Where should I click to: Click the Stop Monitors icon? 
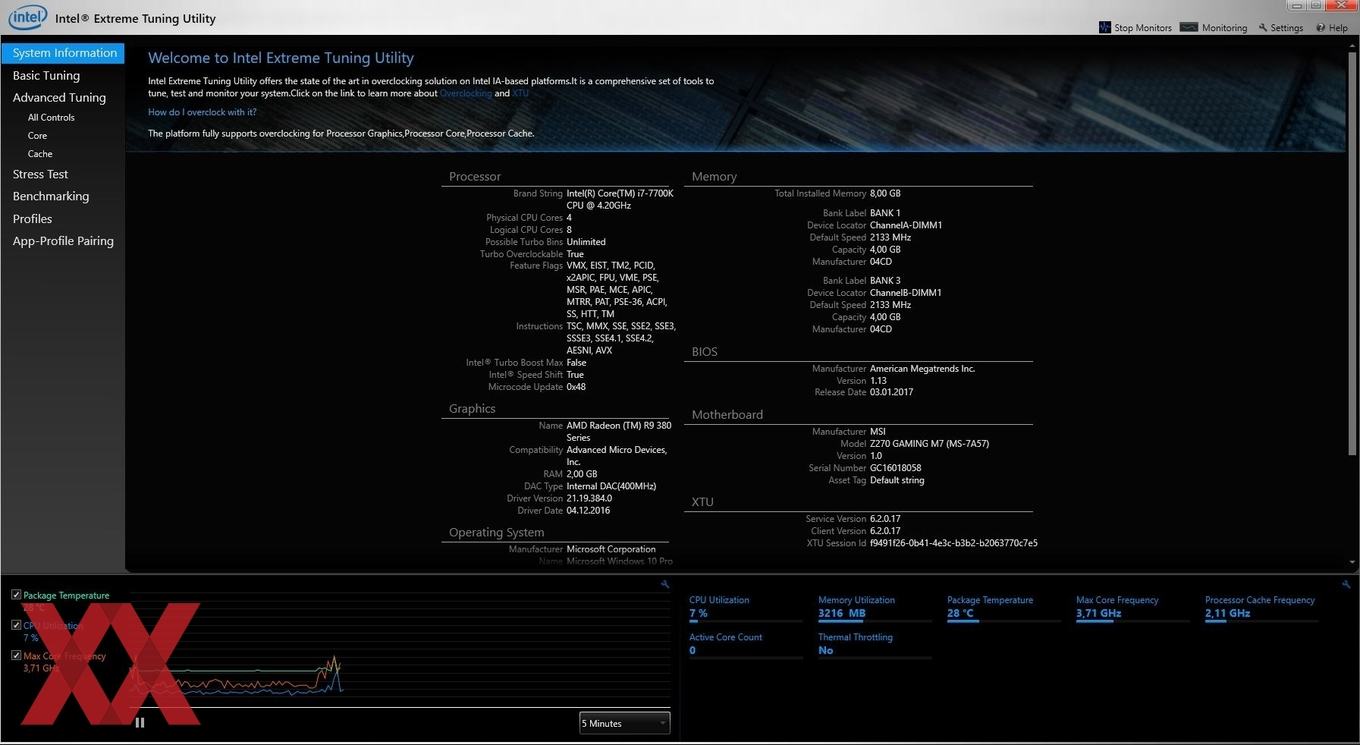pyautogui.click(x=1105, y=27)
